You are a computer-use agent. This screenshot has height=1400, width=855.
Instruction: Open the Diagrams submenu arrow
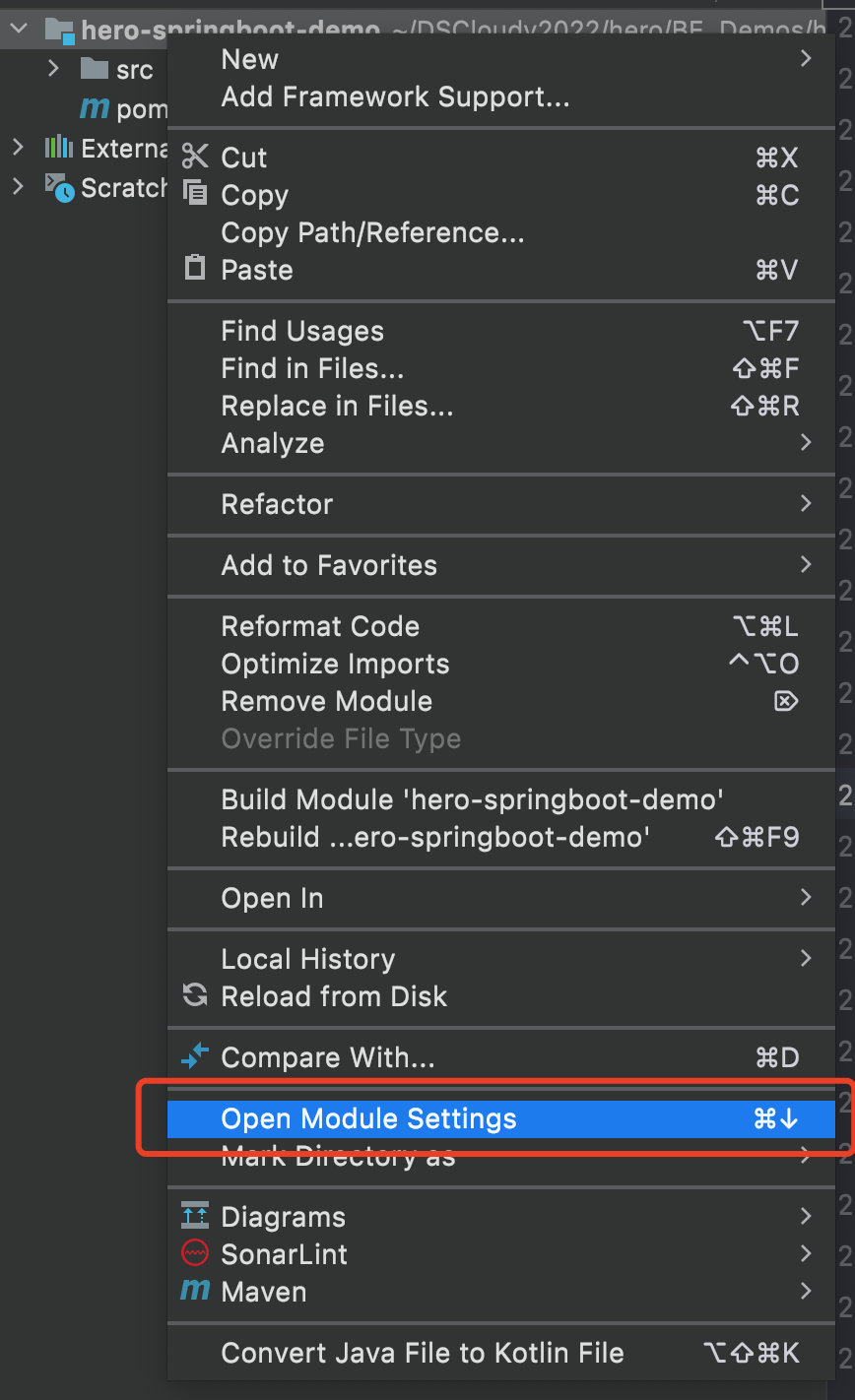pyautogui.click(x=806, y=1216)
